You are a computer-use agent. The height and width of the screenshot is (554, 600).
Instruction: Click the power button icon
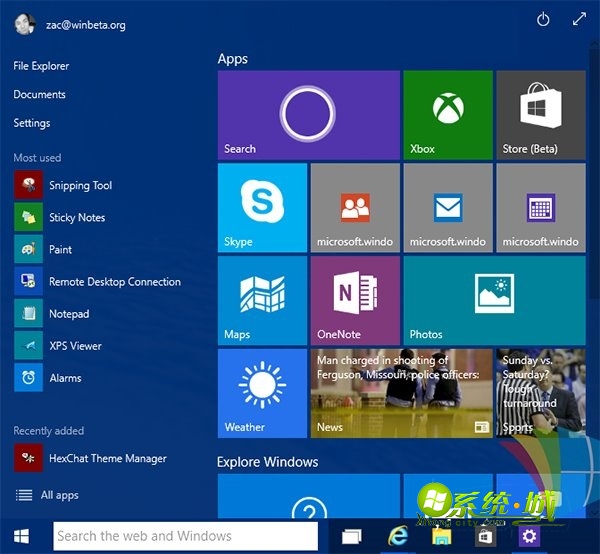pos(543,20)
